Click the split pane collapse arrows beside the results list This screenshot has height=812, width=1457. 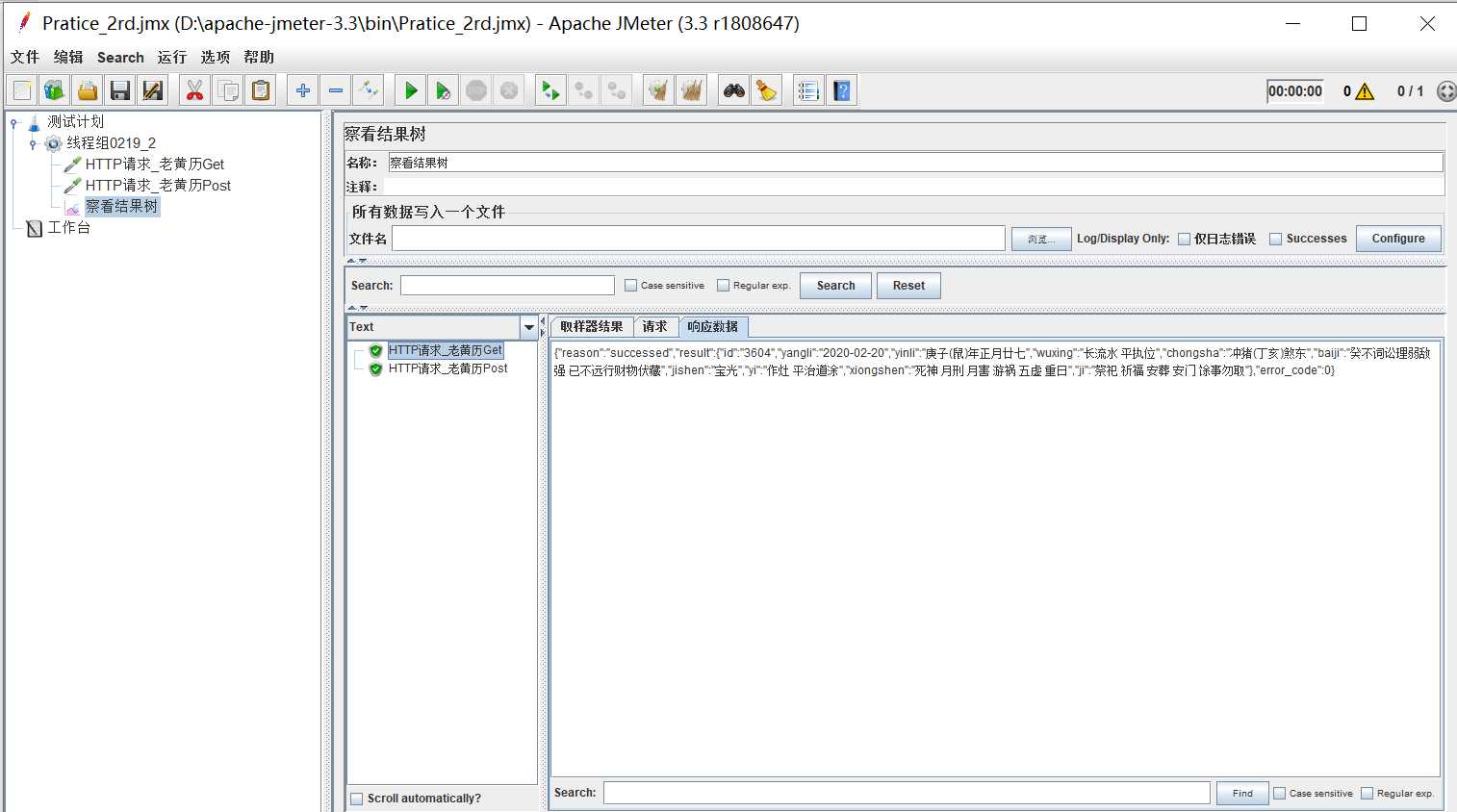click(x=543, y=327)
